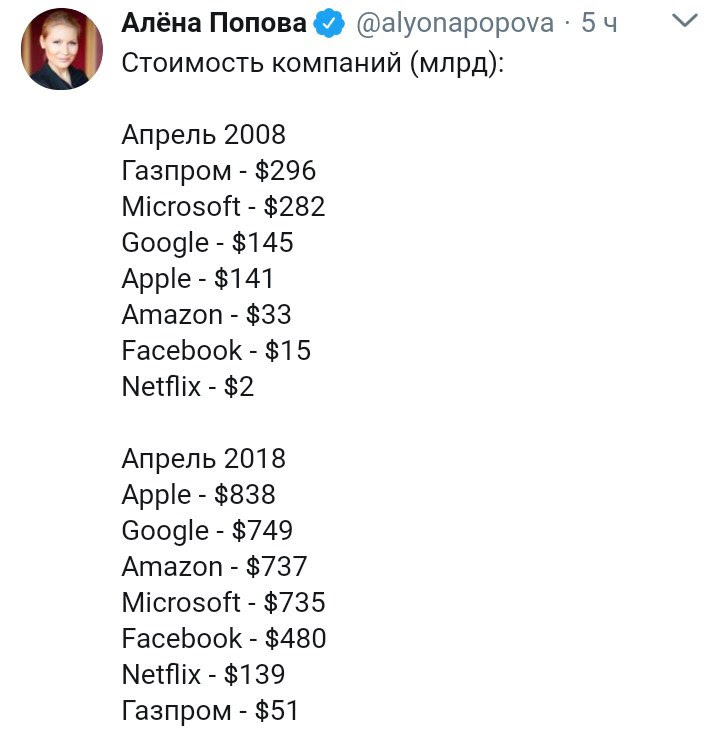Click the "Газпром - $51" line
This screenshot has width=720, height=743.
click(x=210, y=711)
